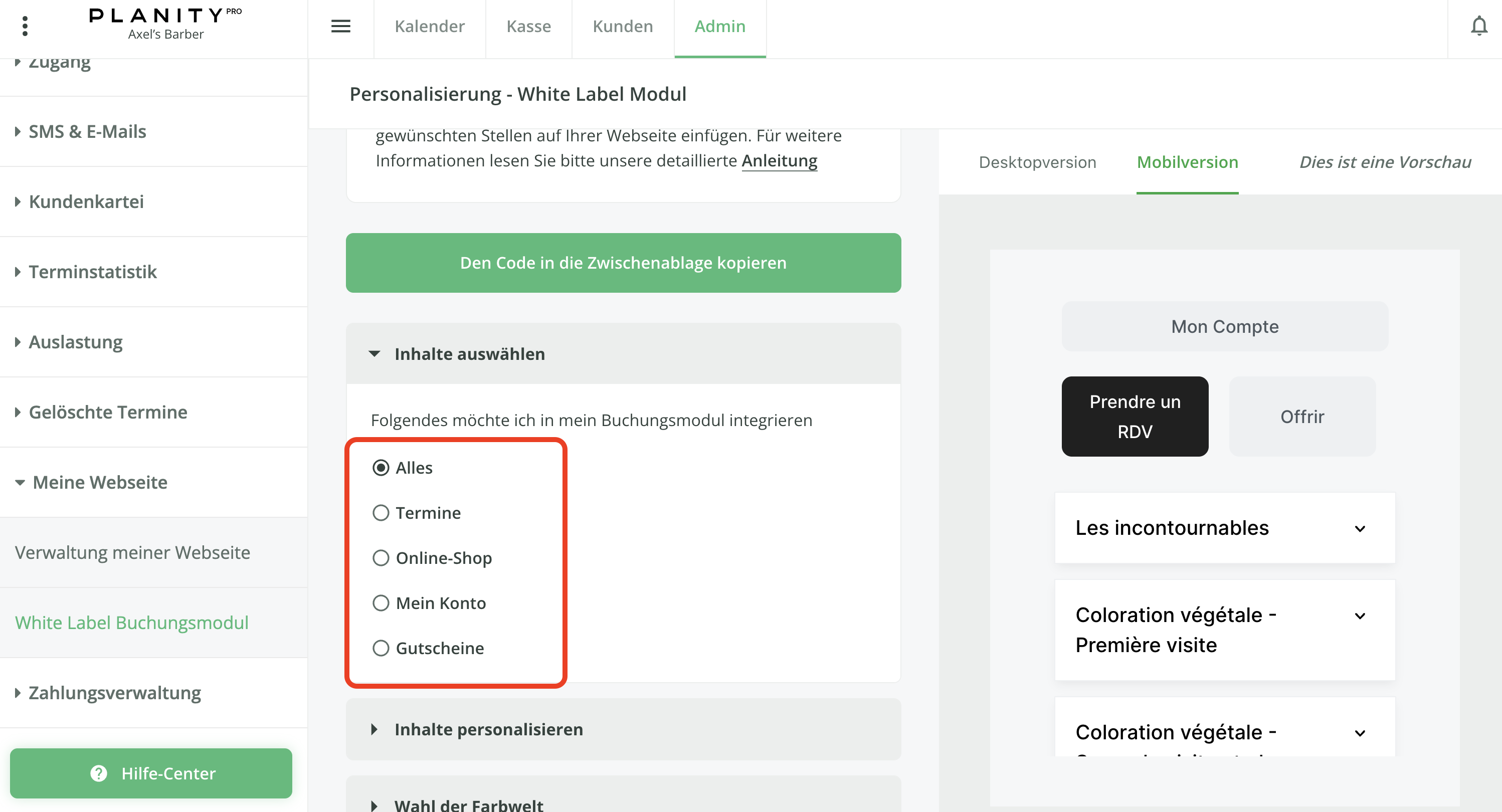
Task: Expand Les incontournables chevron in preview
Action: tap(1360, 529)
